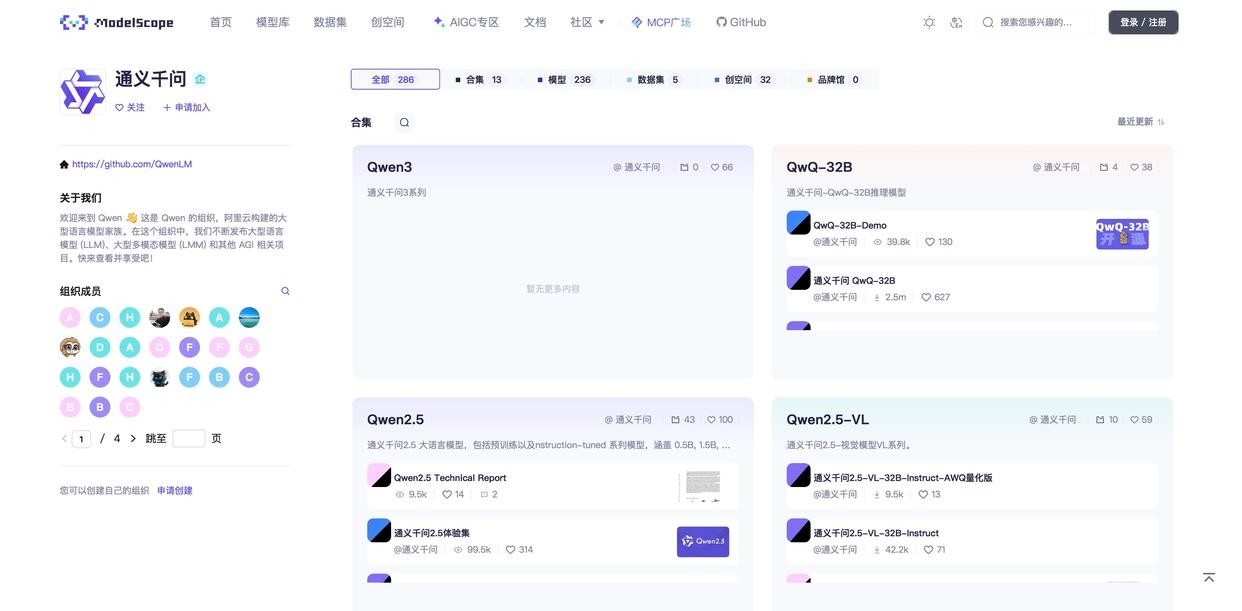The height and width of the screenshot is (611, 1242).
Task: Select the 合集 13 tab
Action: (x=481, y=79)
